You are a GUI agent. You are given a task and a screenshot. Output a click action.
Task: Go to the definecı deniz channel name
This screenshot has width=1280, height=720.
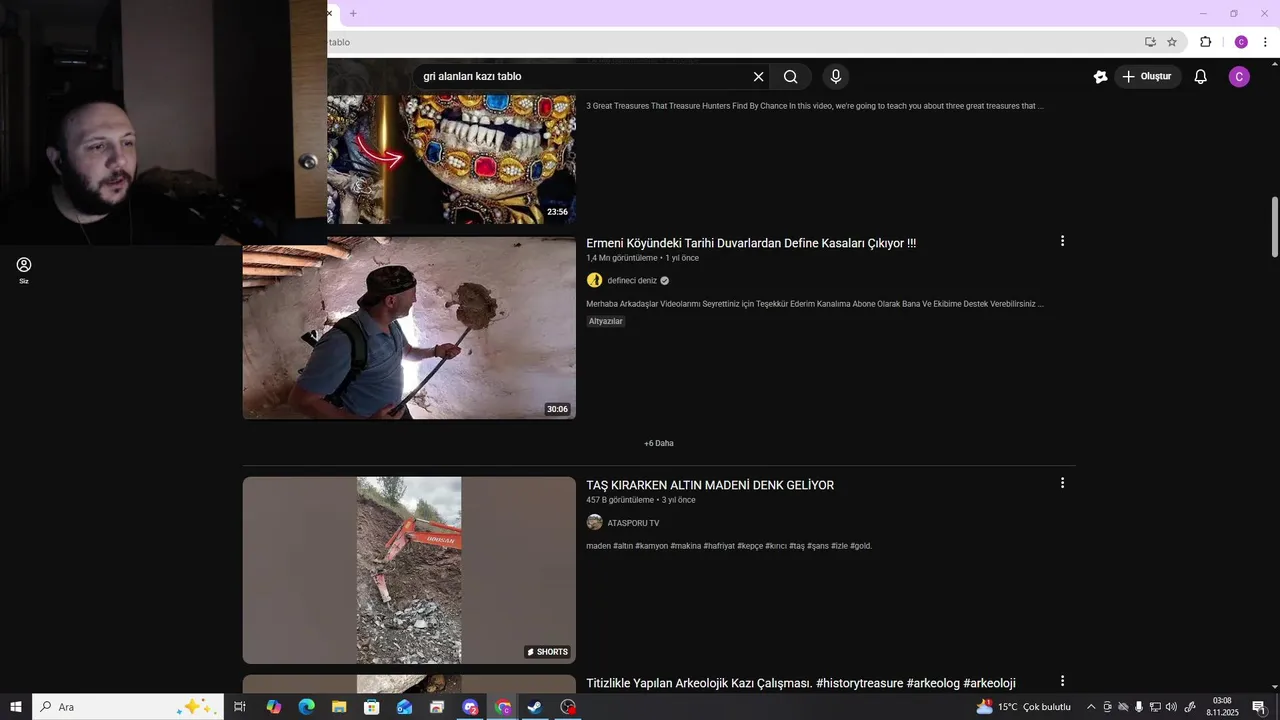632,281
